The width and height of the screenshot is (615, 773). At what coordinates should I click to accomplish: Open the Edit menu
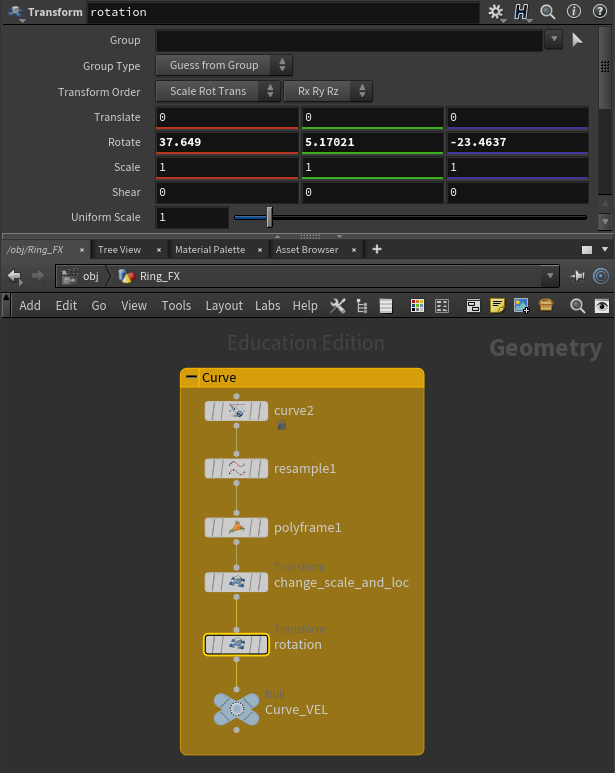pos(66,306)
